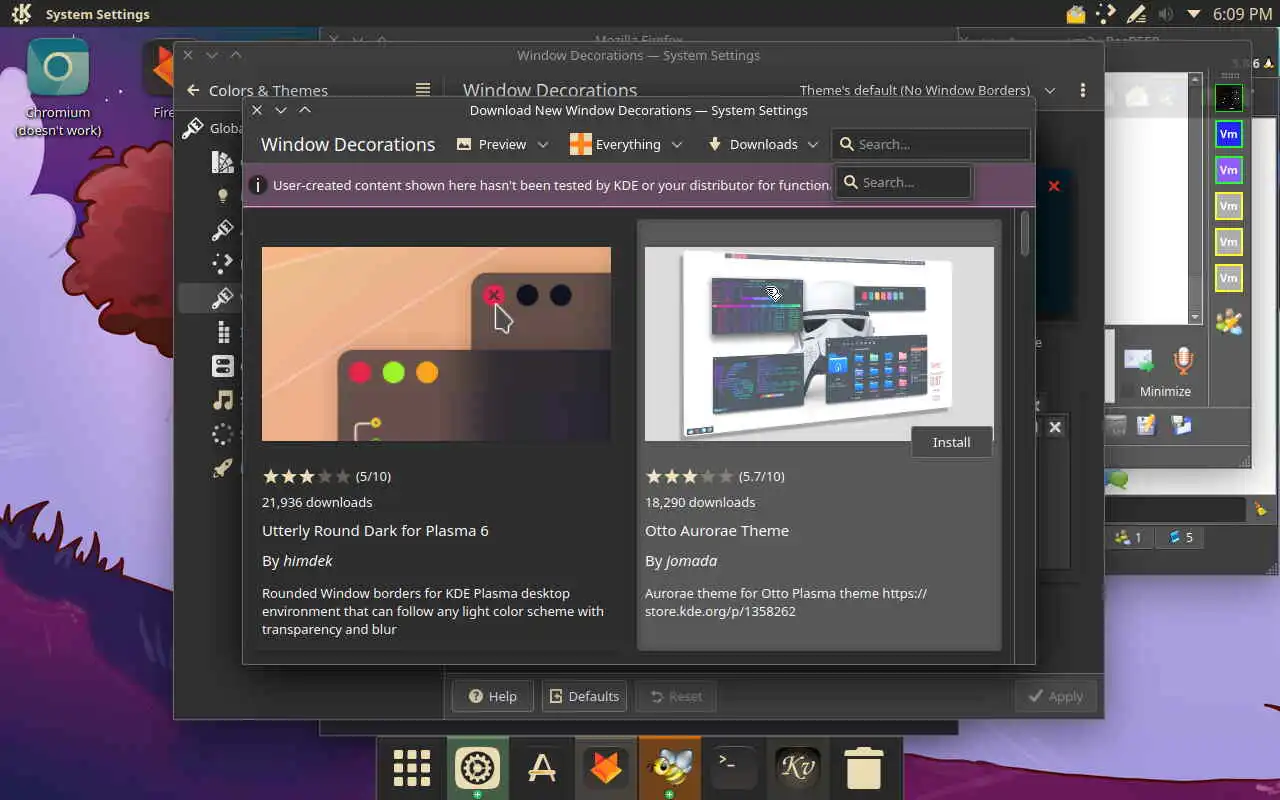The width and height of the screenshot is (1280, 800).
Task: Expand the Everything category dropdown
Action: (626, 144)
